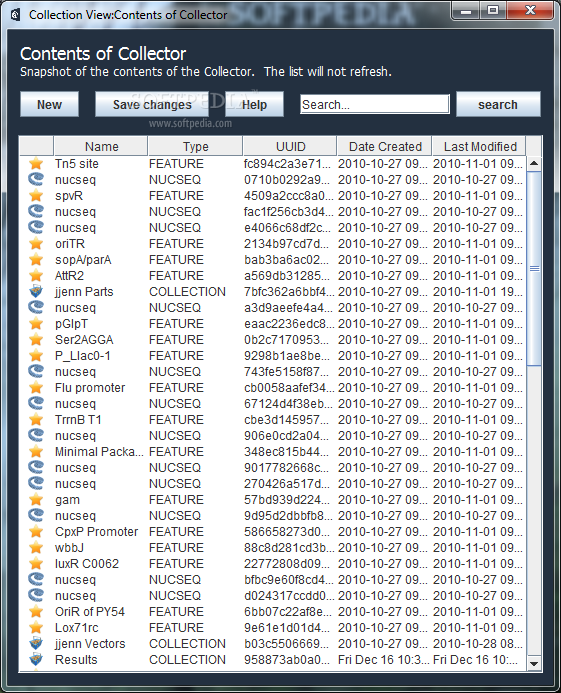Screen dimensions: 561x693
Task: Click nucseq icon in the a3d9aeefe4a4 row
Action: click(36, 307)
